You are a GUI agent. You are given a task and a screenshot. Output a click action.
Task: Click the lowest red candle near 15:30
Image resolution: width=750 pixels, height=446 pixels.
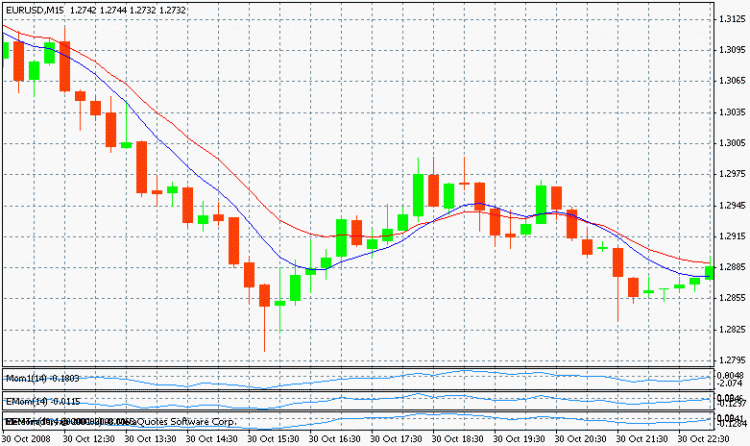pos(264,296)
